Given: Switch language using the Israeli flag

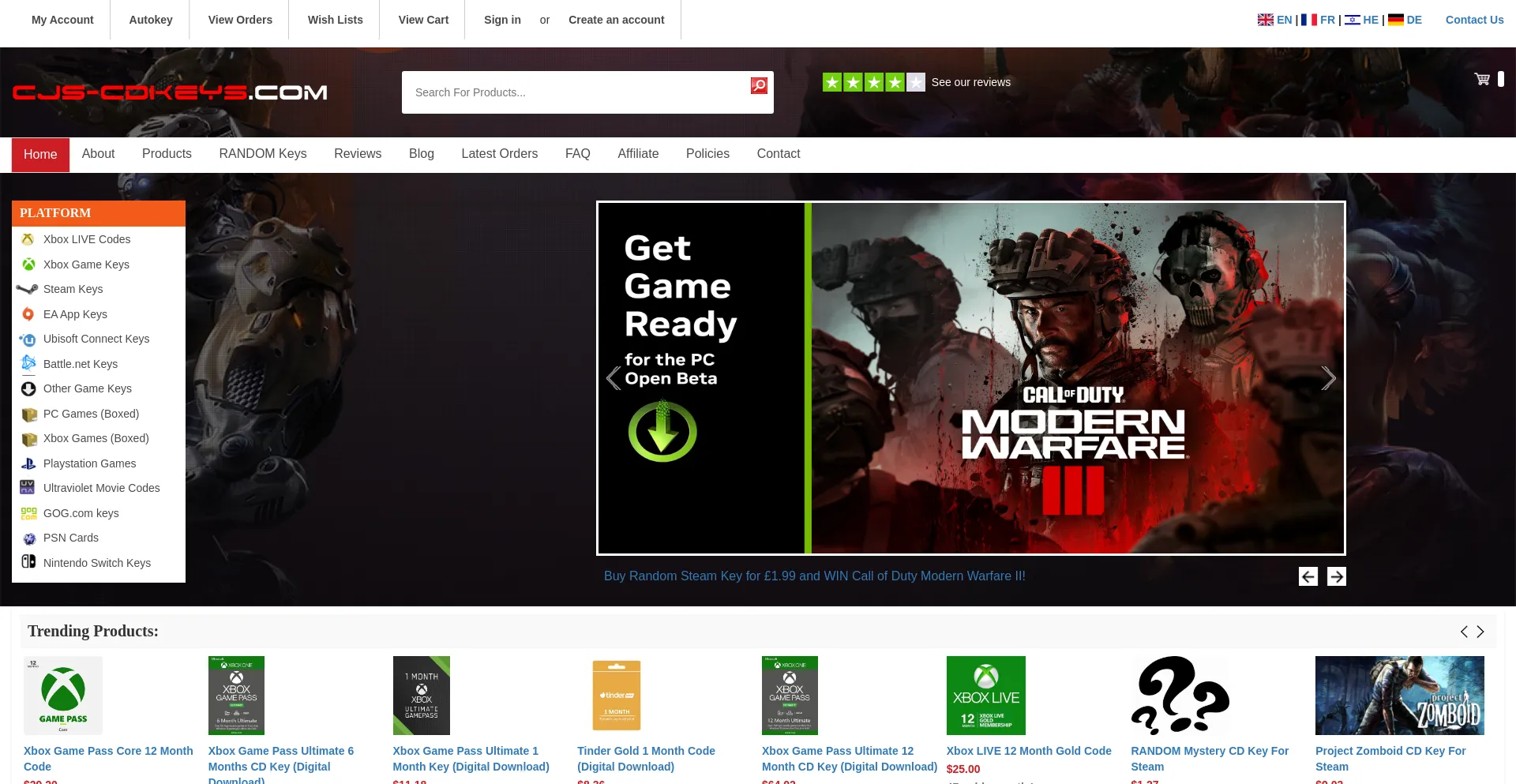Looking at the screenshot, I should click(x=1353, y=20).
